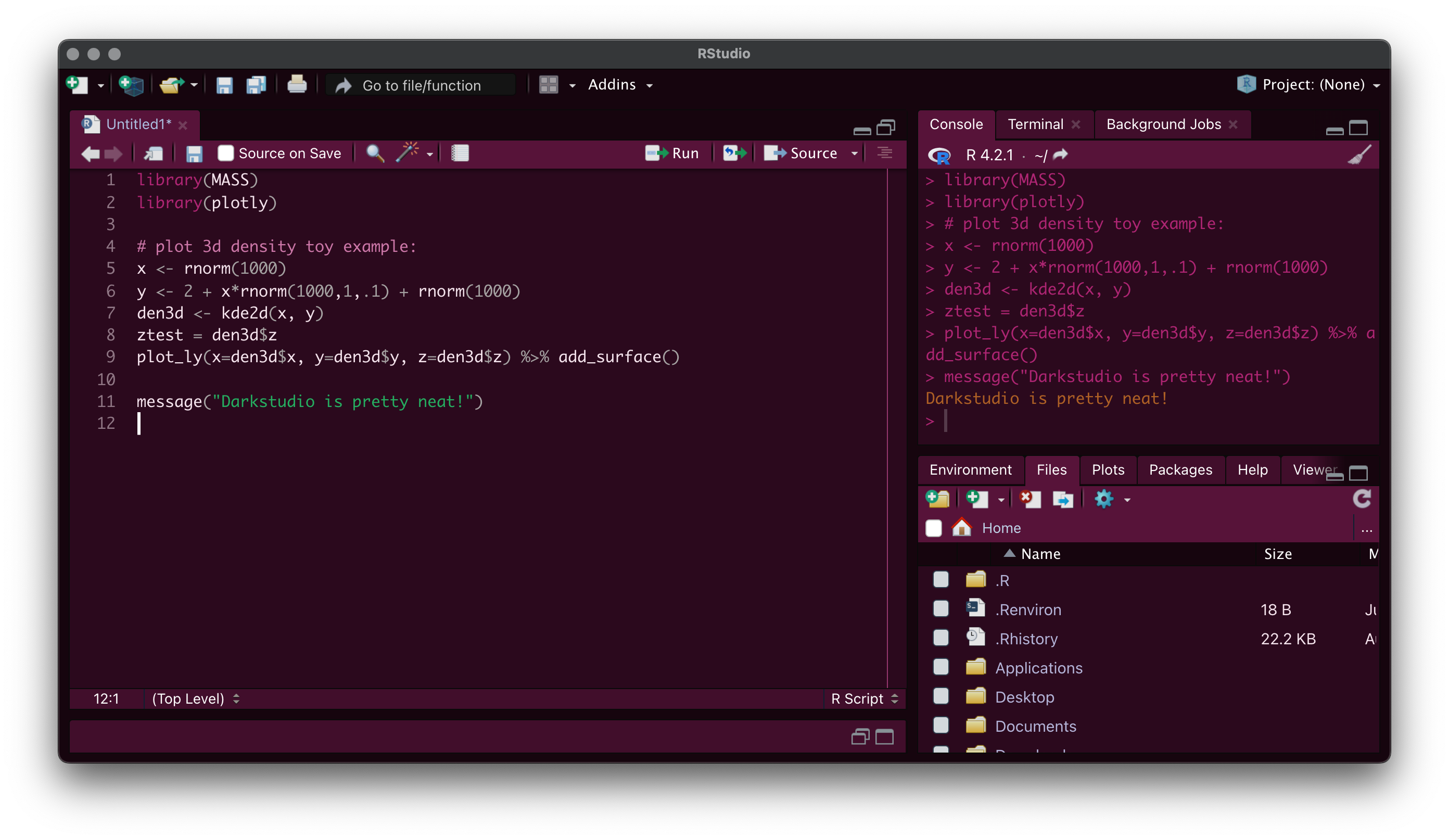Open an existing file folder icon
The width and height of the screenshot is (1449, 840).
point(171,85)
